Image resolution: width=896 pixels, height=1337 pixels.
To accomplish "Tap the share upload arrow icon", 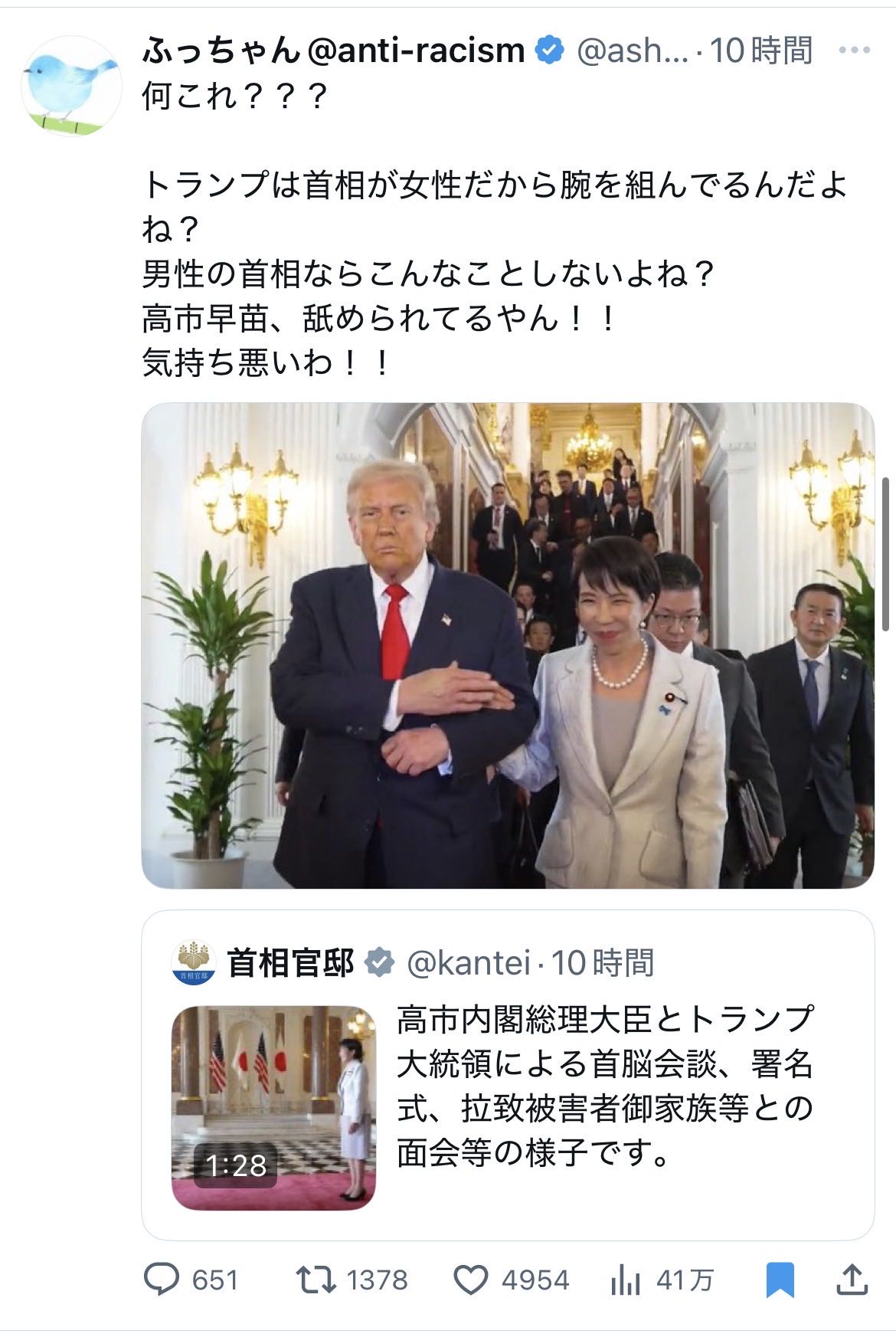I will [852, 1279].
